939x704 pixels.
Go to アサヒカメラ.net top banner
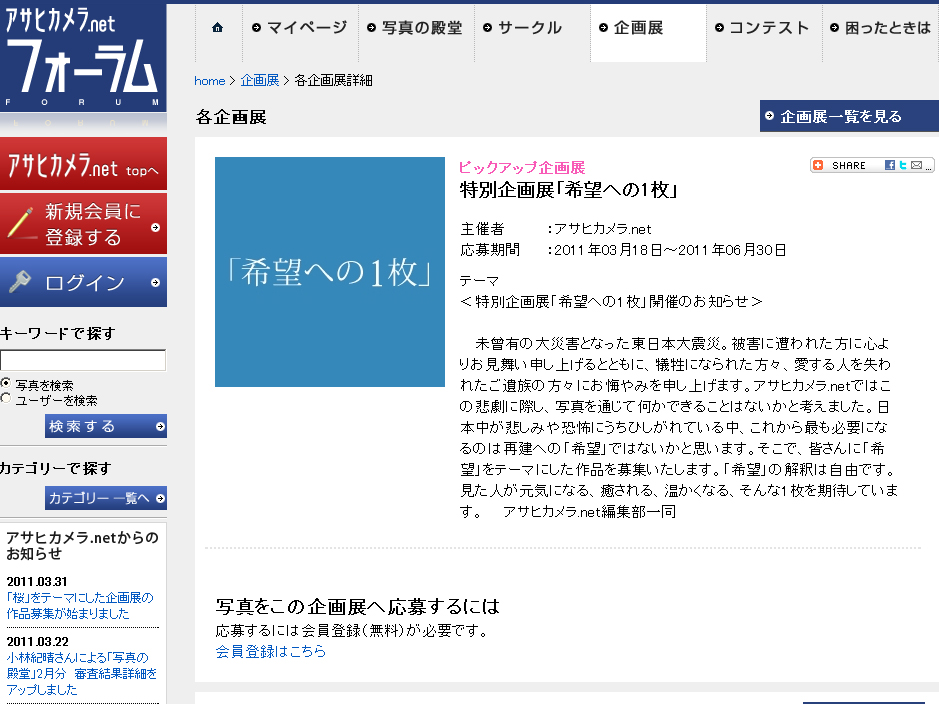83,164
